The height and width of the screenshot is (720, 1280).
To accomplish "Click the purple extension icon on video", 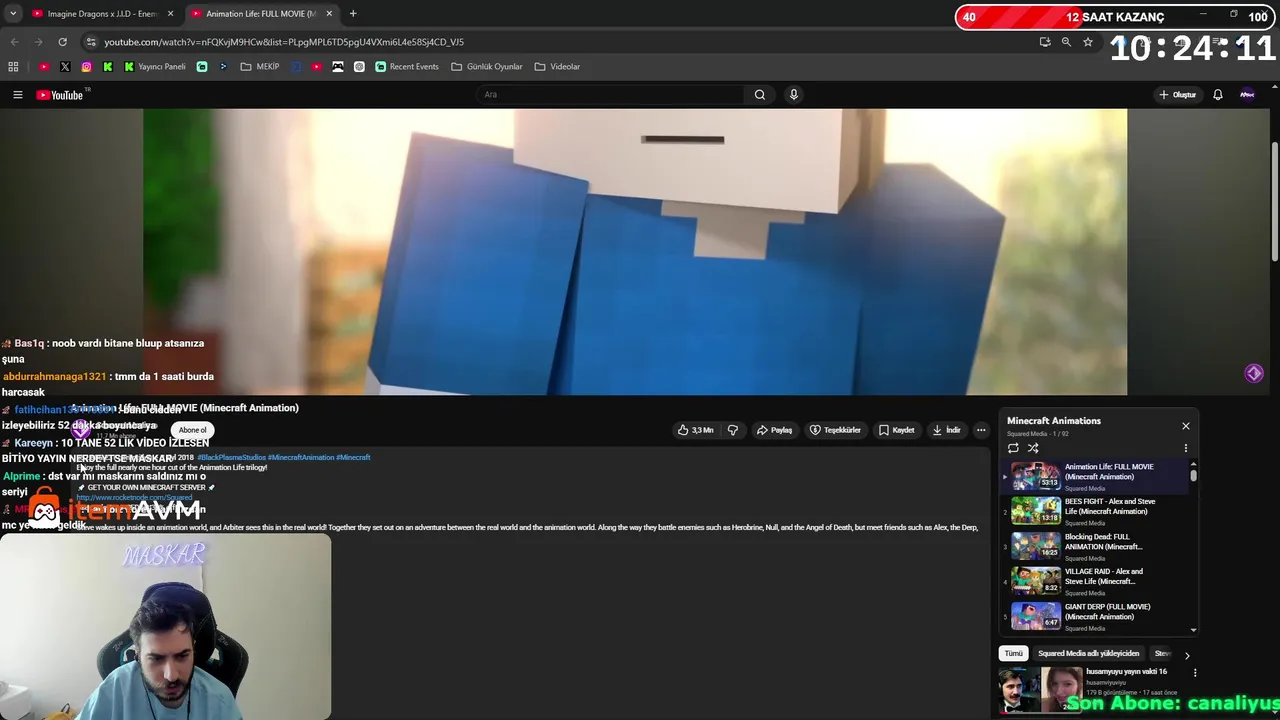I will pos(1254,373).
